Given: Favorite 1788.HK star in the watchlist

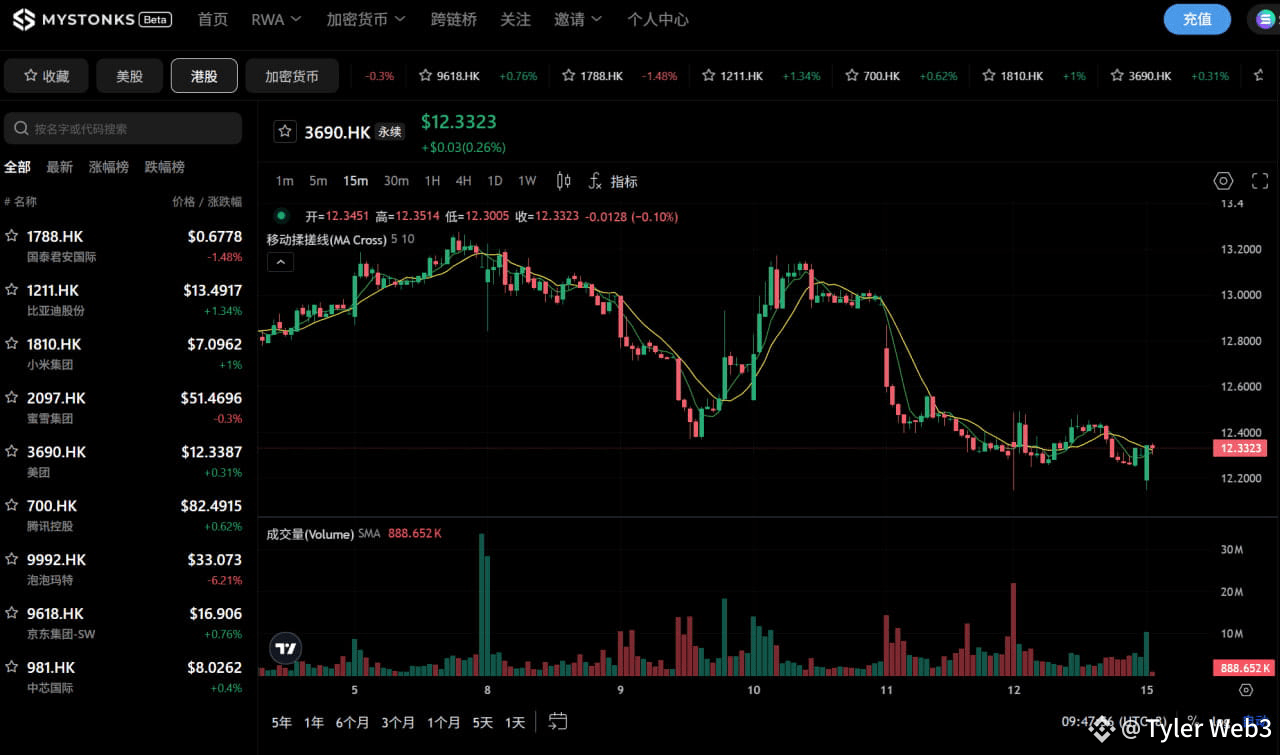Looking at the screenshot, I should 12,236.
